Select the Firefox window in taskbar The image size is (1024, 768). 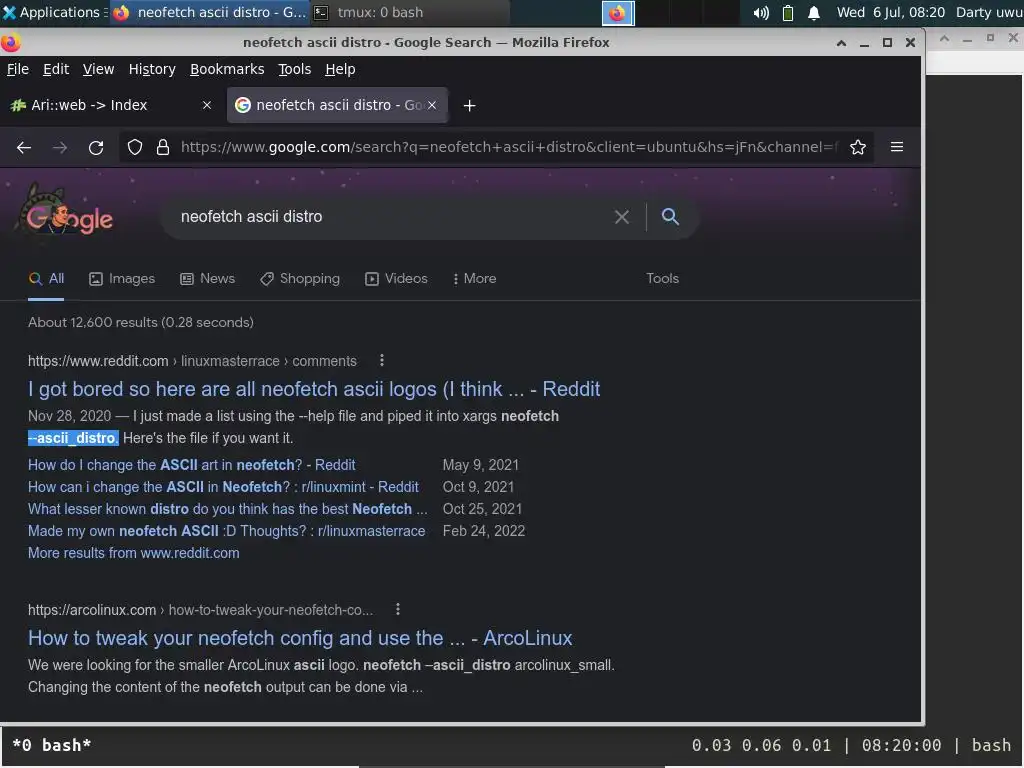pyautogui.click(x=209, y=12)
